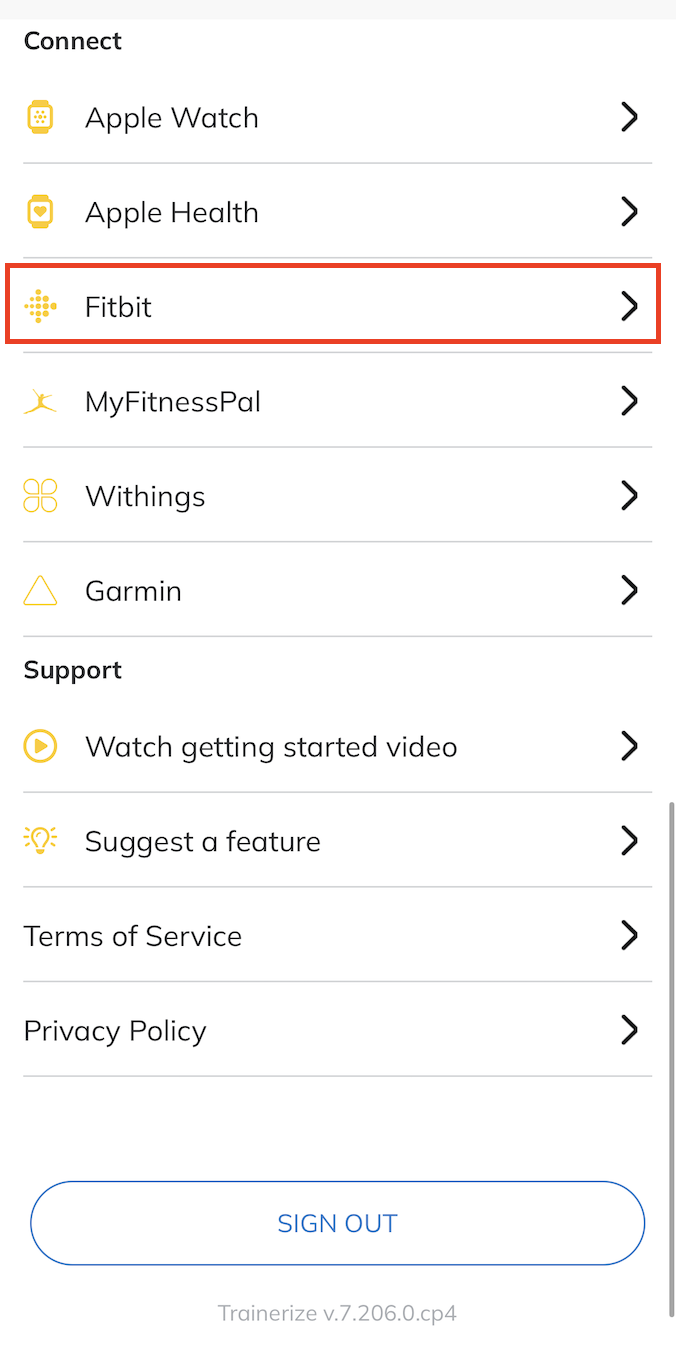The image size is (676, 1354).
Task: Expand Apple Watch chevron arrow
Action: pos(629,118)
